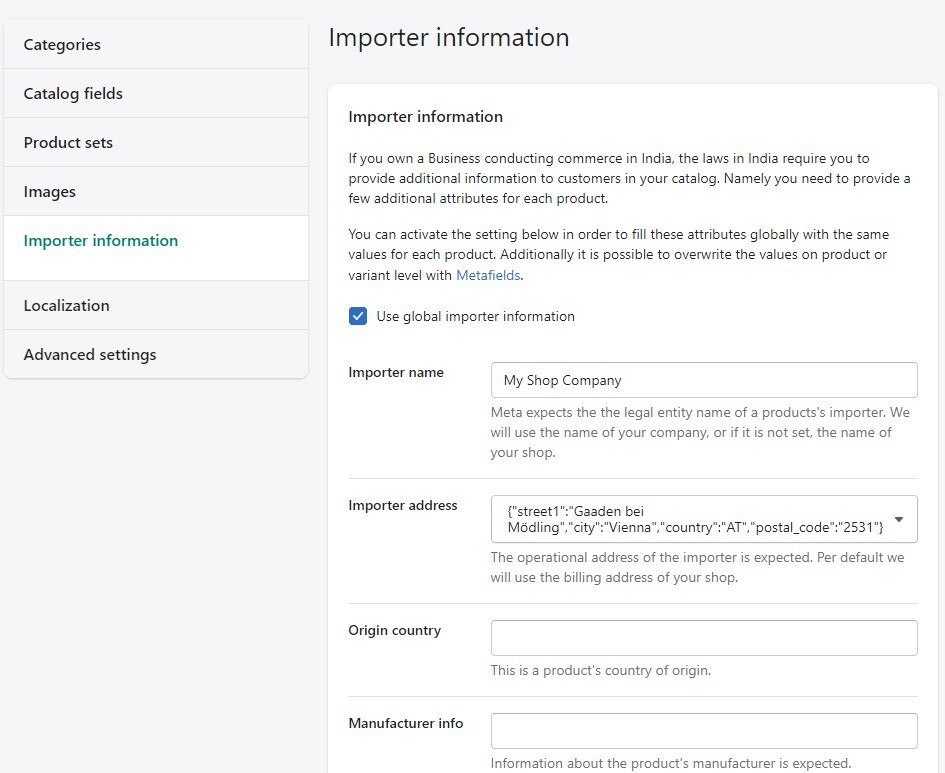
Task: Go to Advanced settings
Action: [x=90, y=354]
